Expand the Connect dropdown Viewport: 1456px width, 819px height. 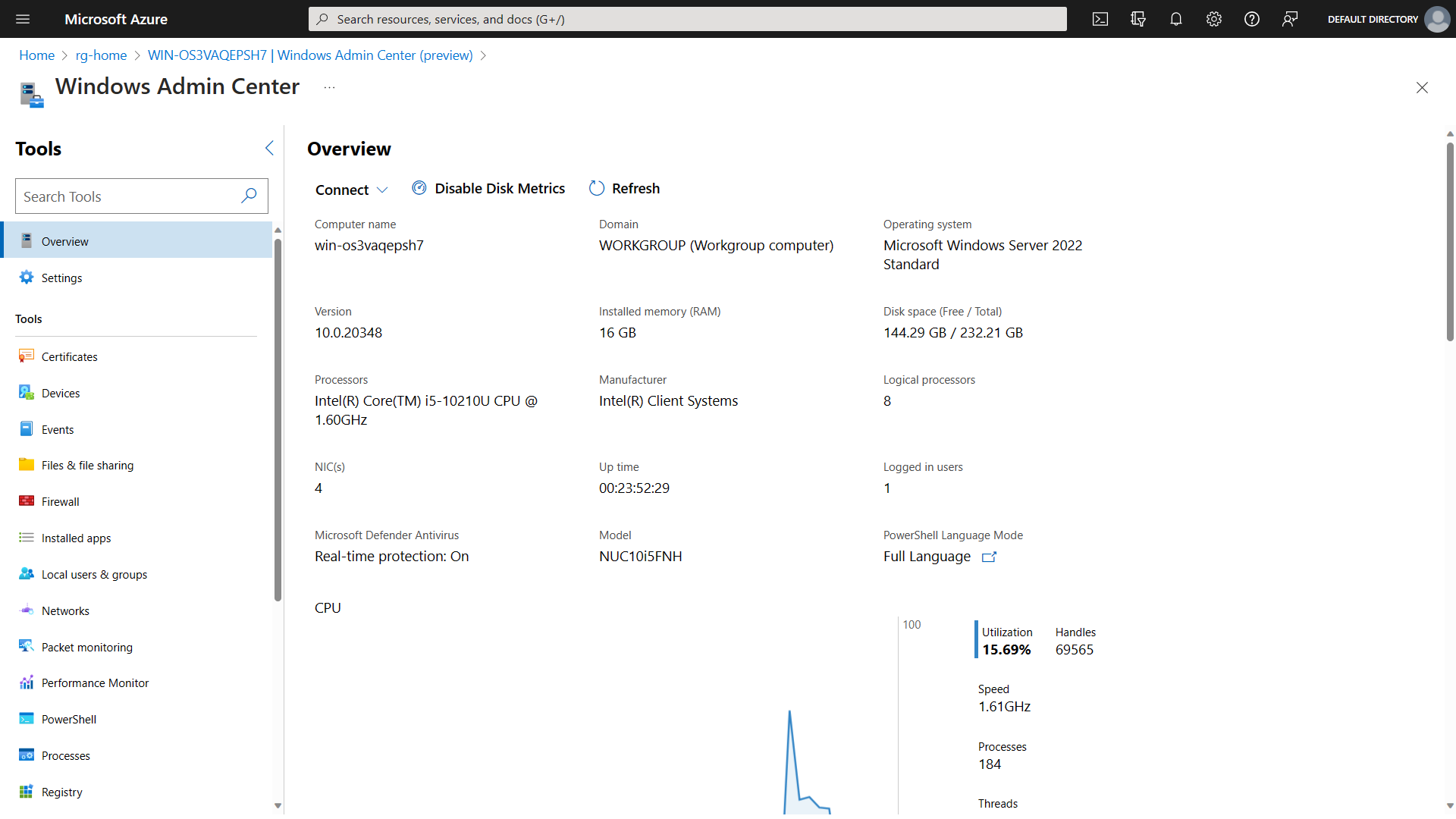tap(351, 190)
